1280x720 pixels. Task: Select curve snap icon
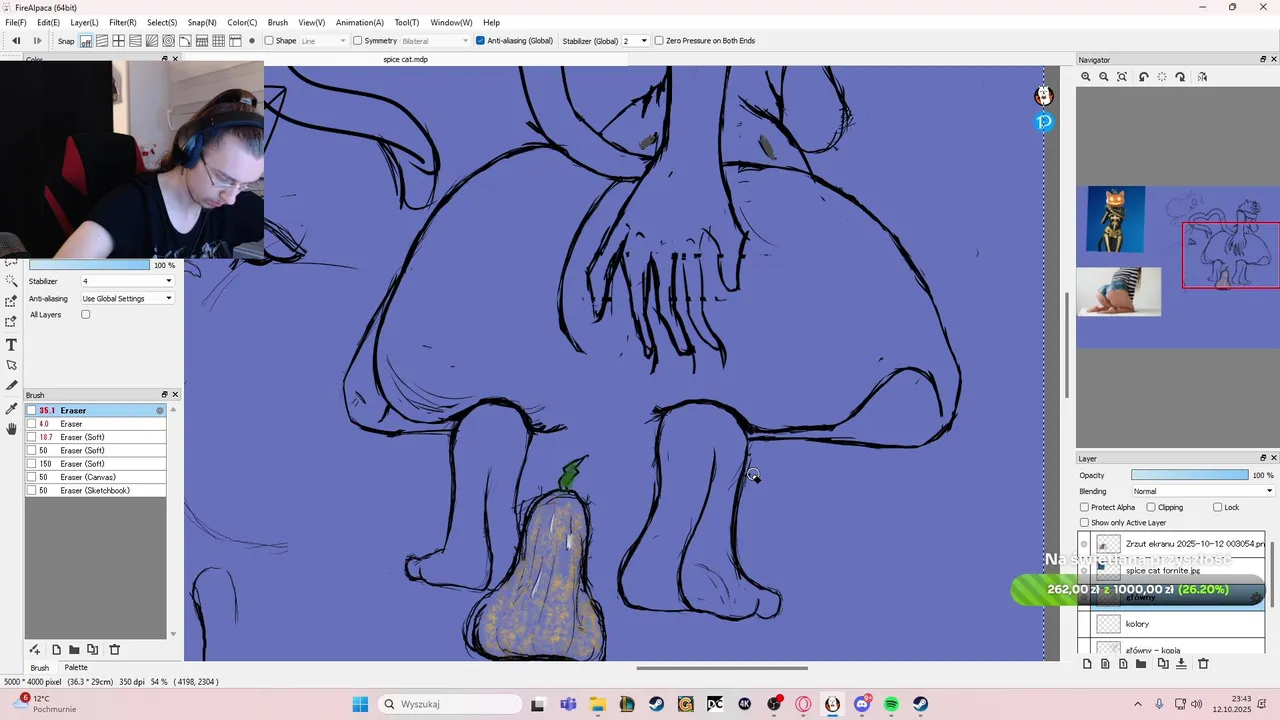(185, 41)
